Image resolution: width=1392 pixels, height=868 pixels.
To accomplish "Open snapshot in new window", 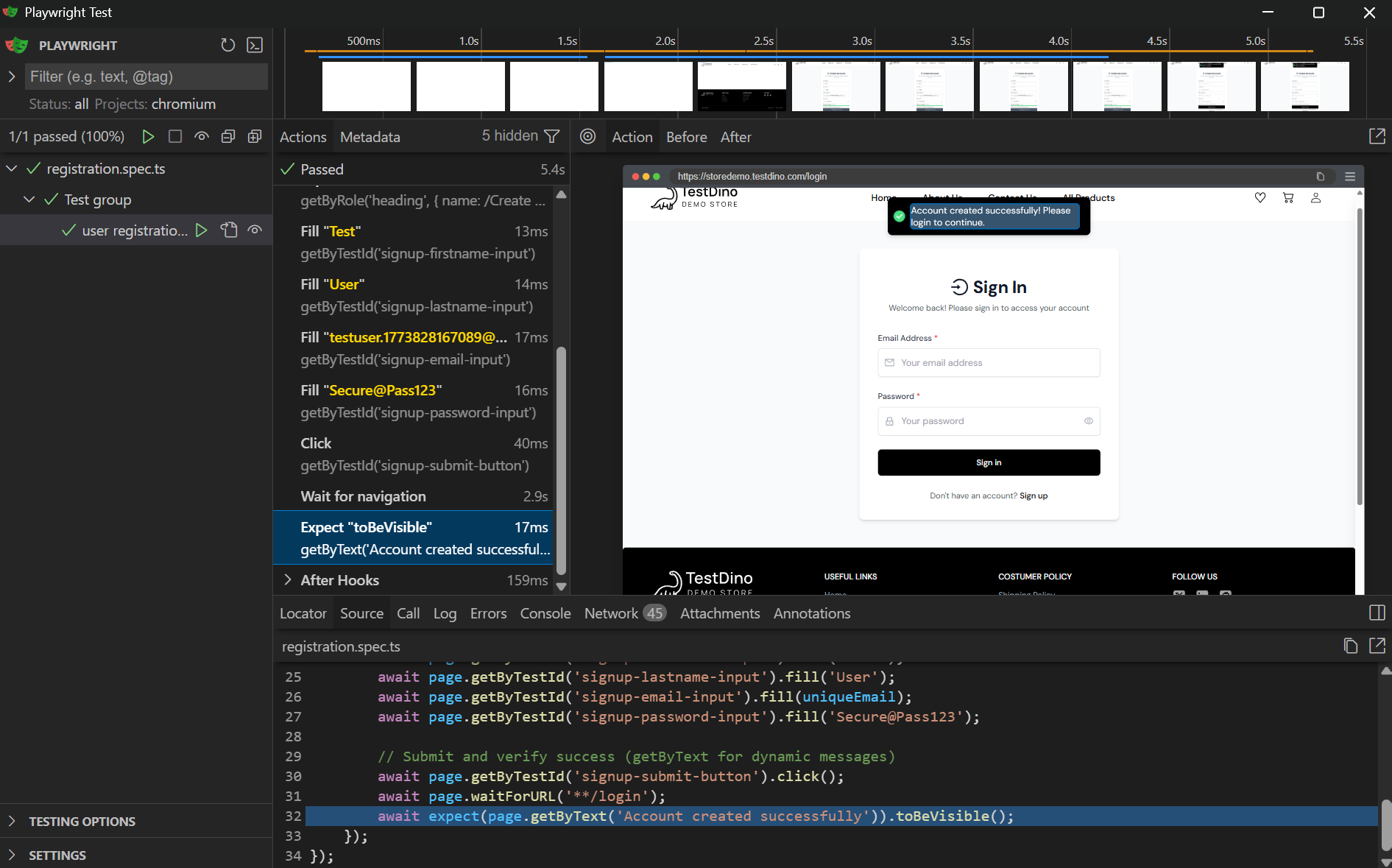I will click(x=1377, y=136).
